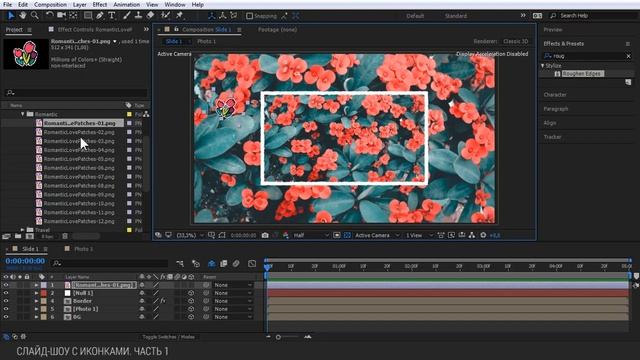The image size is (640, 360).
Task: Select the Hand tool
Action: tap(22, 16)
